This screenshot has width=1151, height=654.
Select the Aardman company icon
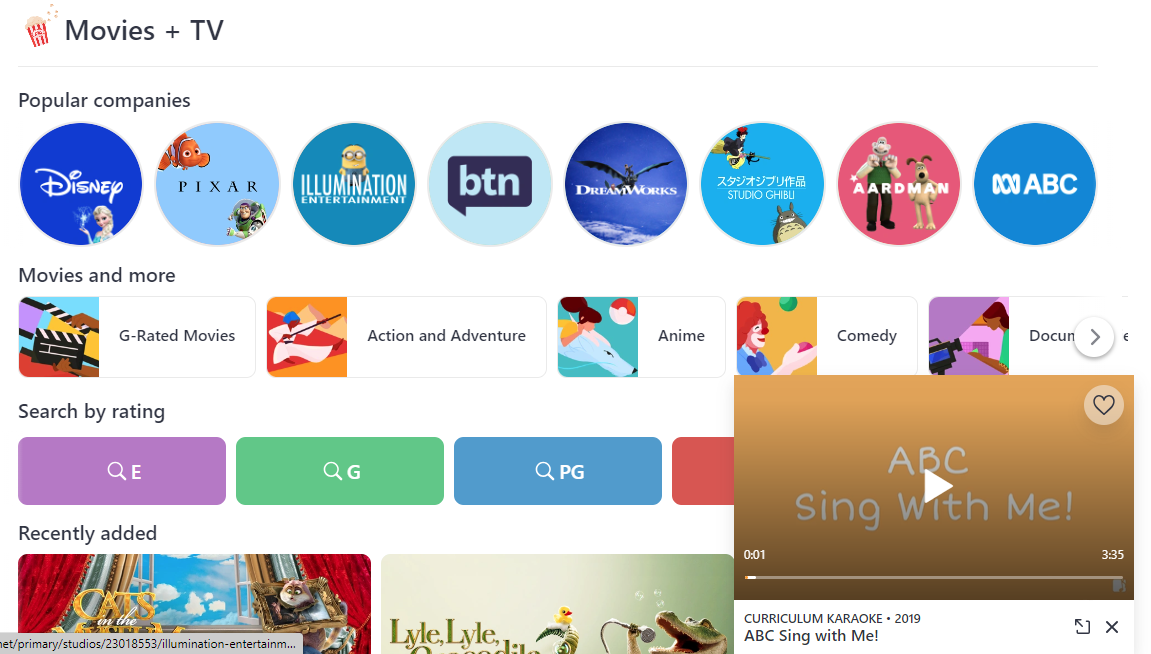tap(898, 184)
